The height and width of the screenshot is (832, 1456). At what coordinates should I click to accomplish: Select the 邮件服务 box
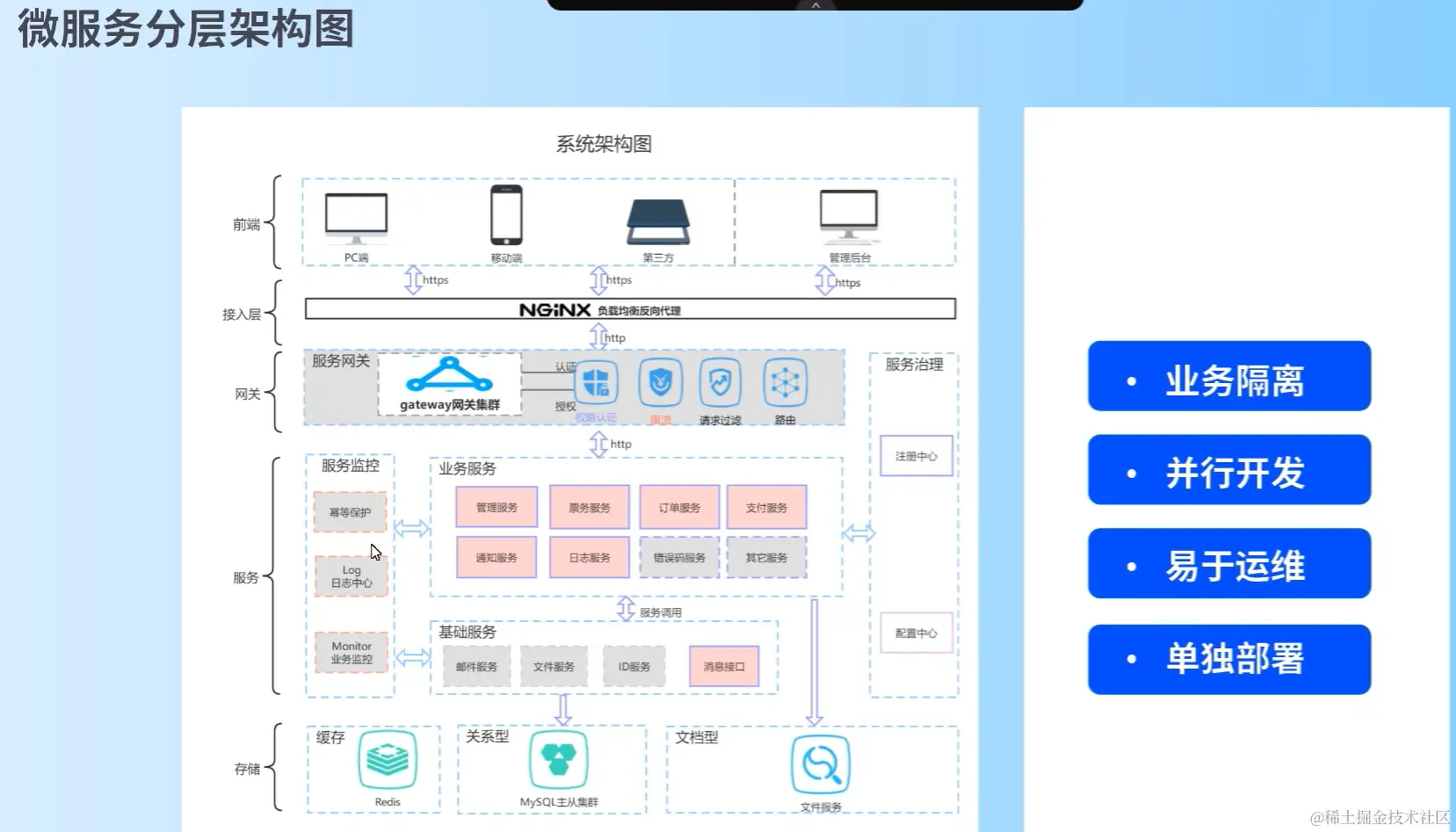(476, 667)
